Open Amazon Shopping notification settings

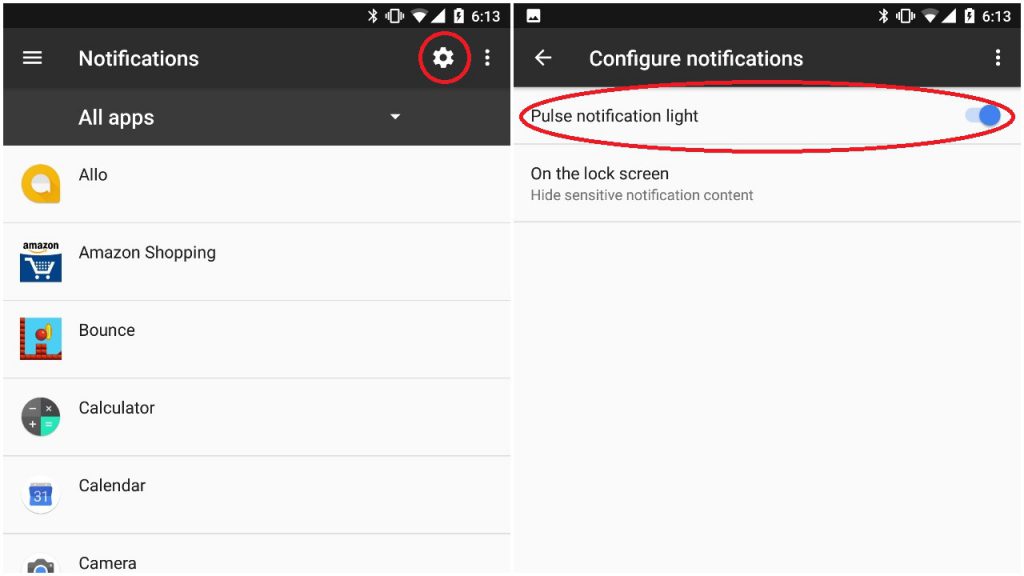[257, 261]
